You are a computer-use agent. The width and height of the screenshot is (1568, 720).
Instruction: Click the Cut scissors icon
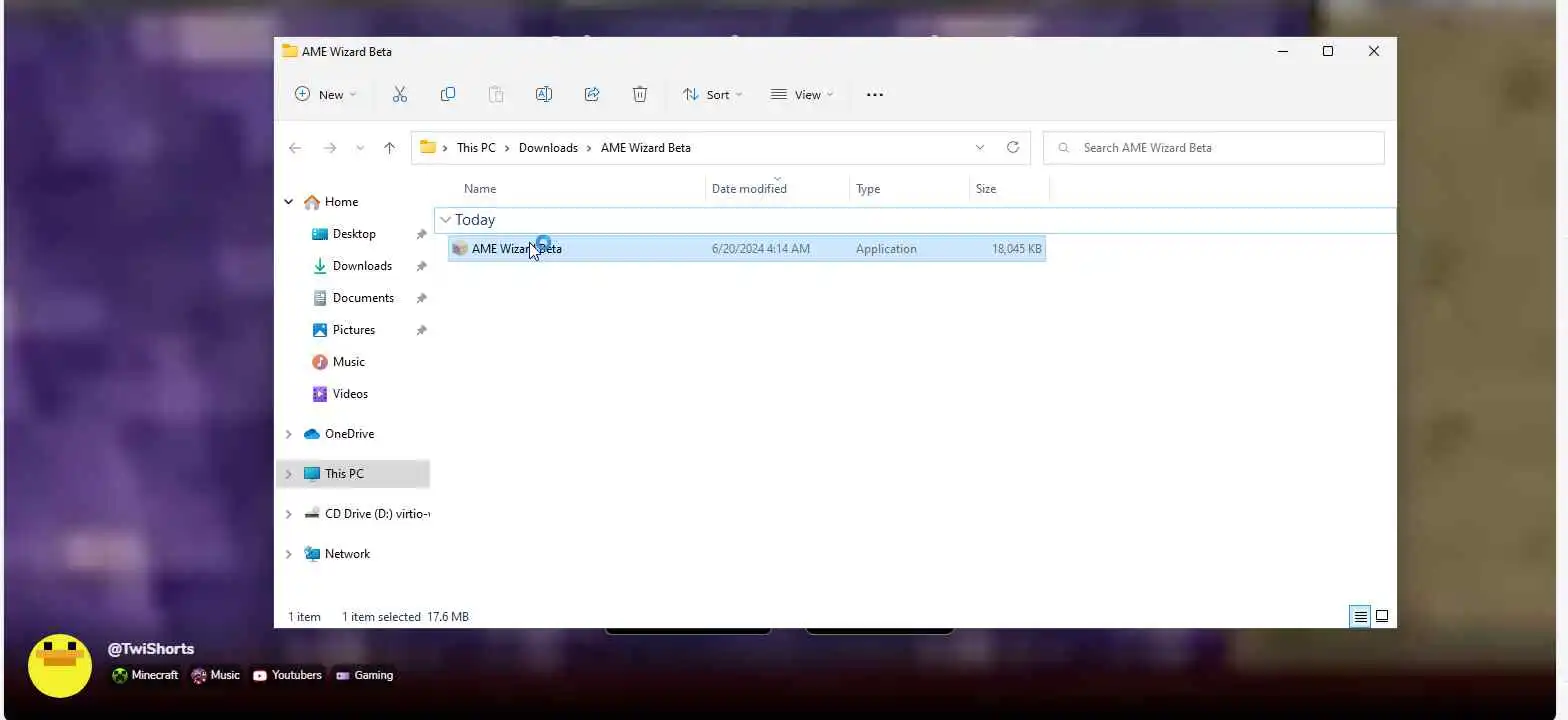tap(400, 94)
